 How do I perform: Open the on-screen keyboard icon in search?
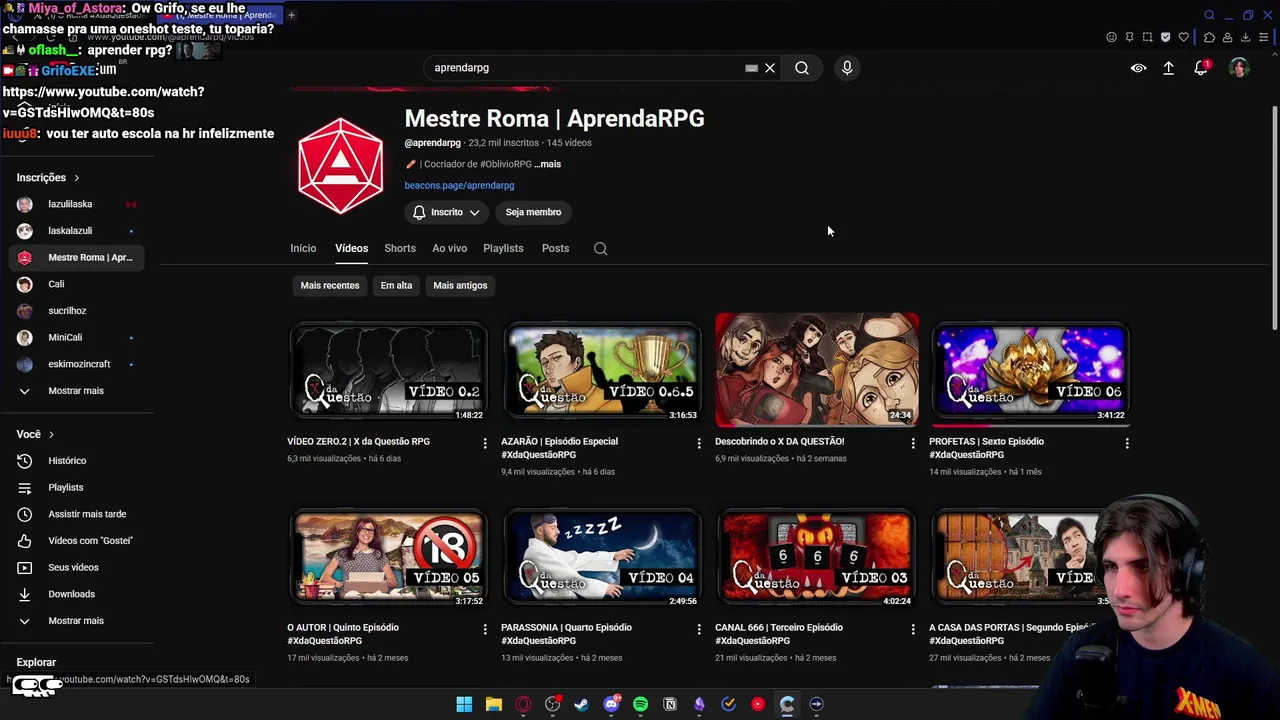point(751,68)
